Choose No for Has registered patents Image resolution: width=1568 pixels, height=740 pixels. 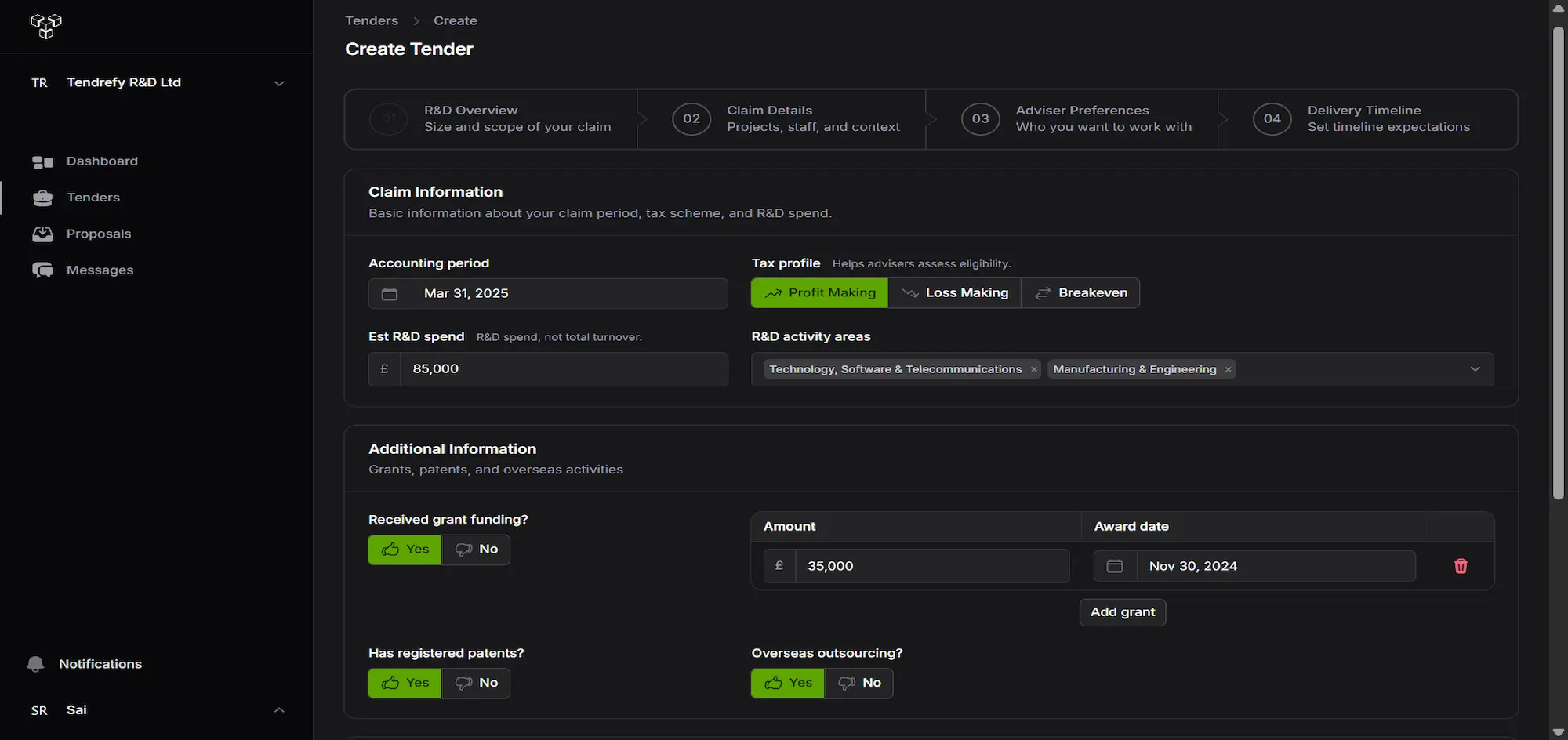476,683
